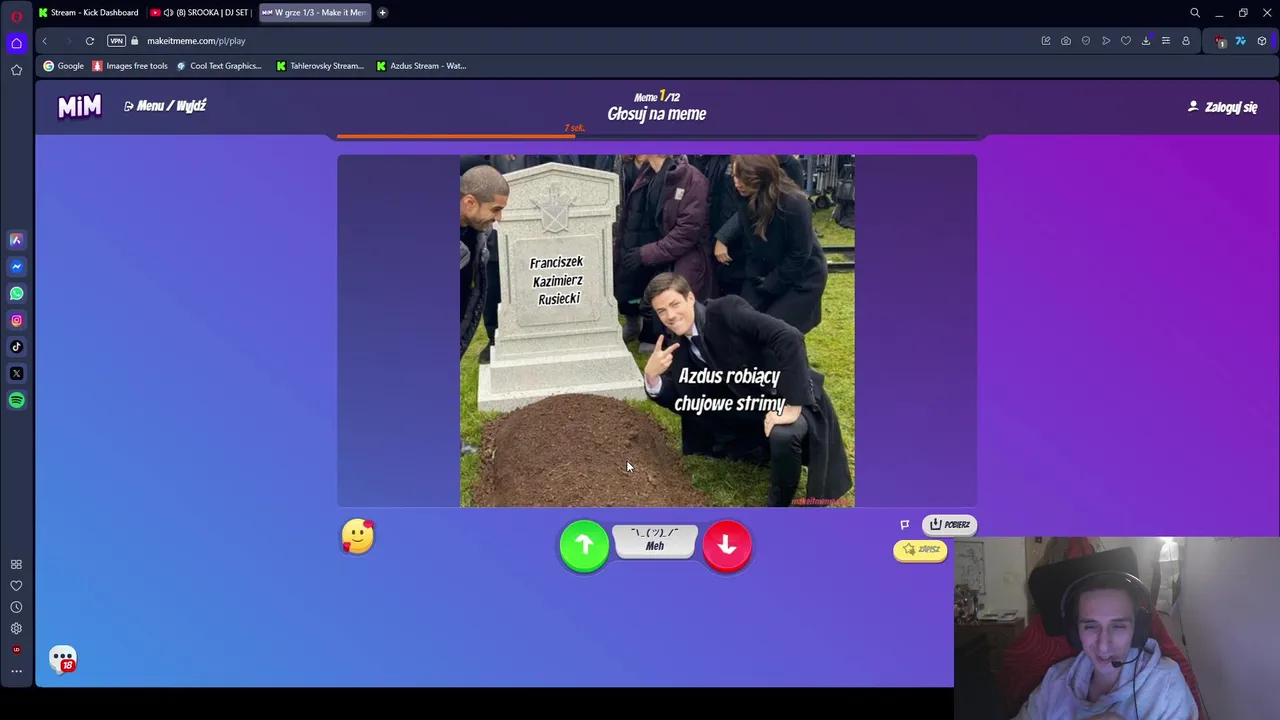The height and width of the screenshot is (720, 1280).
Task: Open Messenger in sidebar
Action: click(16, 267)
